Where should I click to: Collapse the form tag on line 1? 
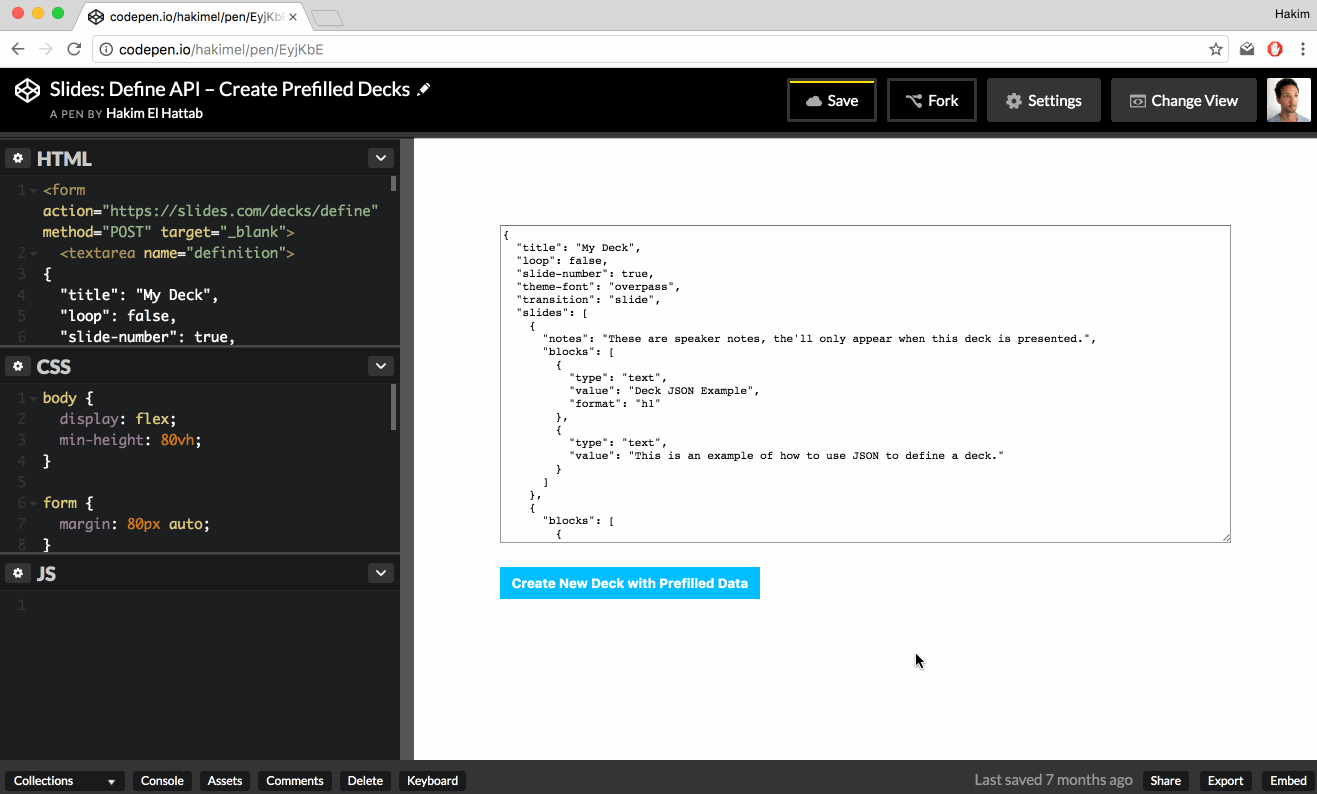34,190
